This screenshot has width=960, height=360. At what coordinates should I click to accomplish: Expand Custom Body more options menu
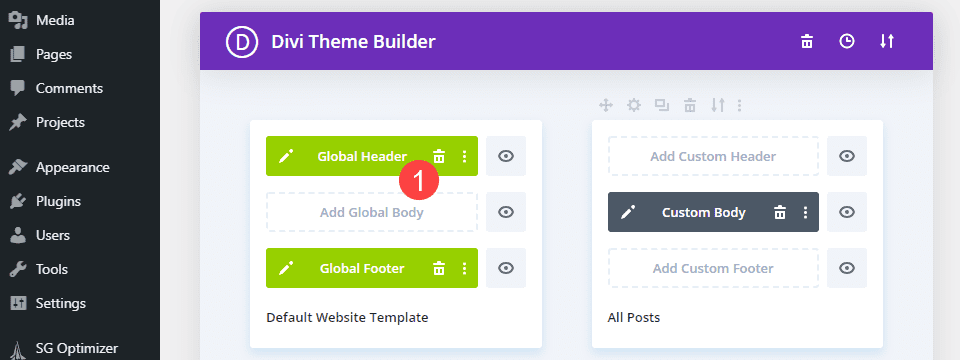(x=806, y=212)
